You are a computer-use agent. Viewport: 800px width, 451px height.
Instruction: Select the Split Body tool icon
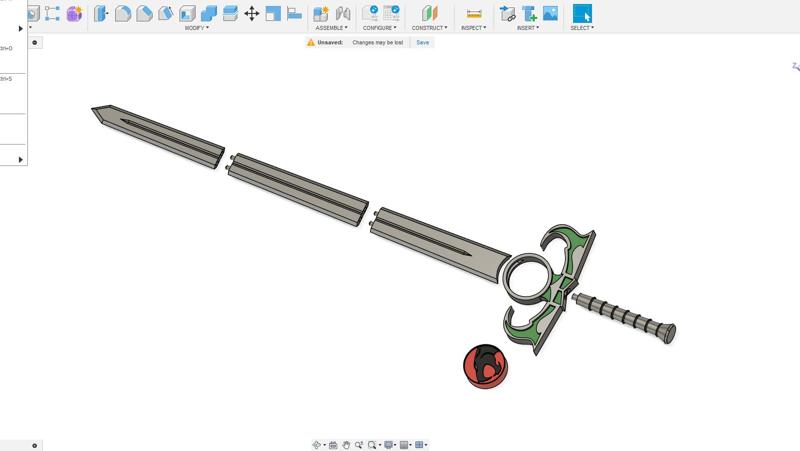click(273, 14)
